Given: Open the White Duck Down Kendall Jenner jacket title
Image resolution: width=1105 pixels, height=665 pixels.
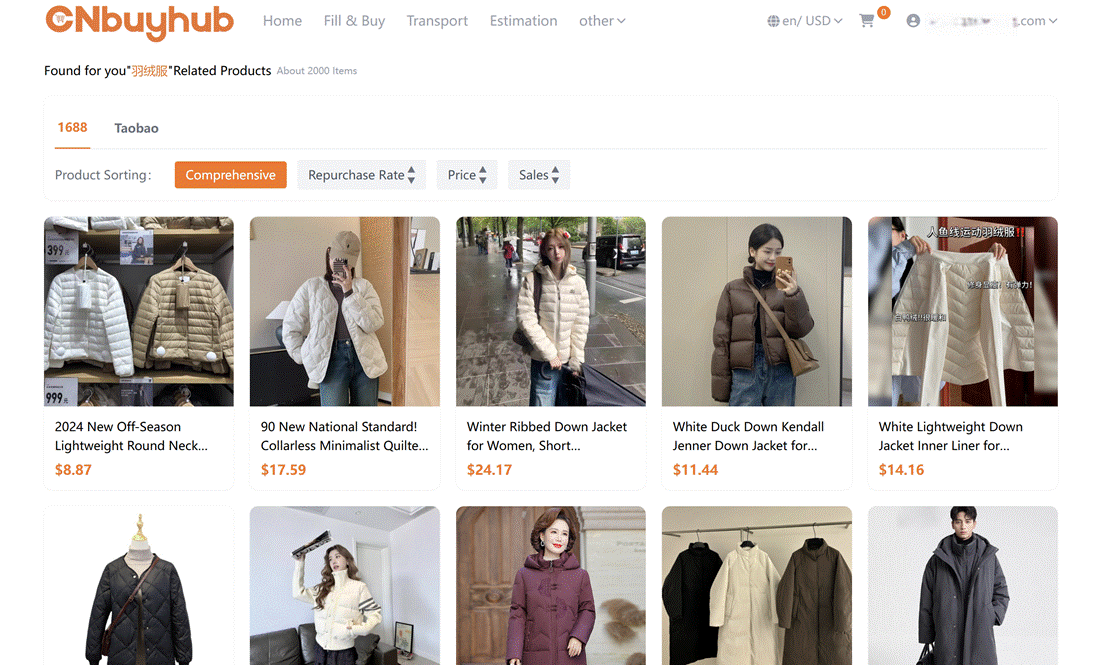Looking at the screenshot, I should pos(748,436).
